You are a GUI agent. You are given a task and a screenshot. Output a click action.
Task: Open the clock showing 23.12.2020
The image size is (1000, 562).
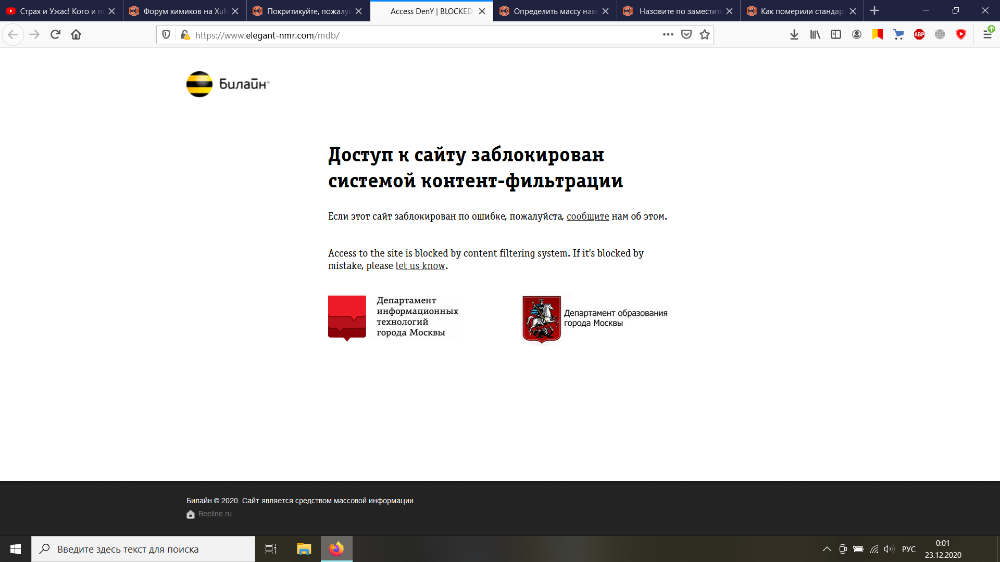tap(943, 549)
